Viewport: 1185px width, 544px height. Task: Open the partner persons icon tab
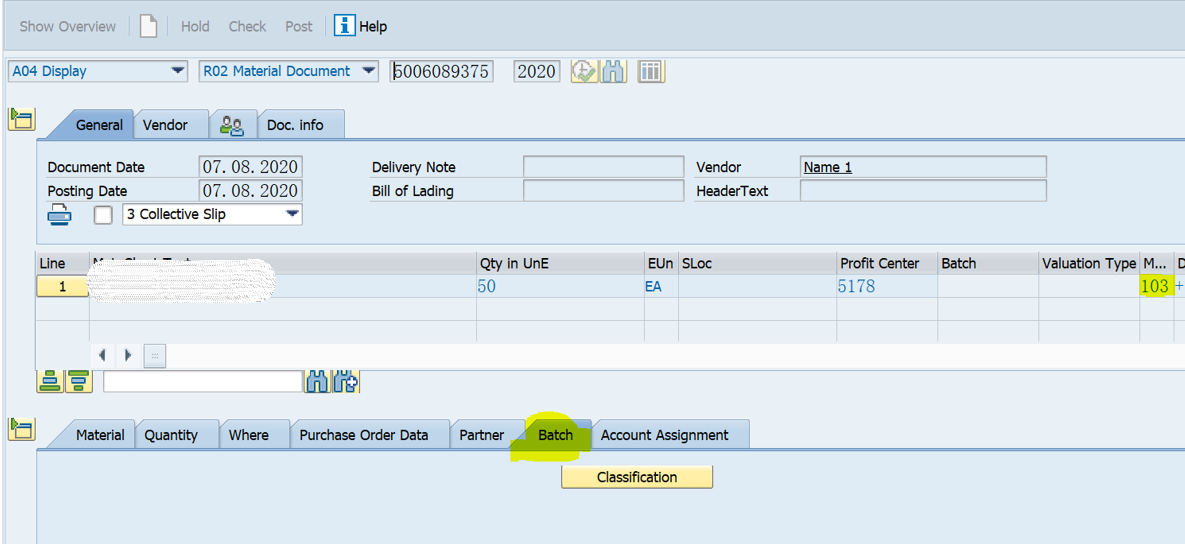point(232,125)
